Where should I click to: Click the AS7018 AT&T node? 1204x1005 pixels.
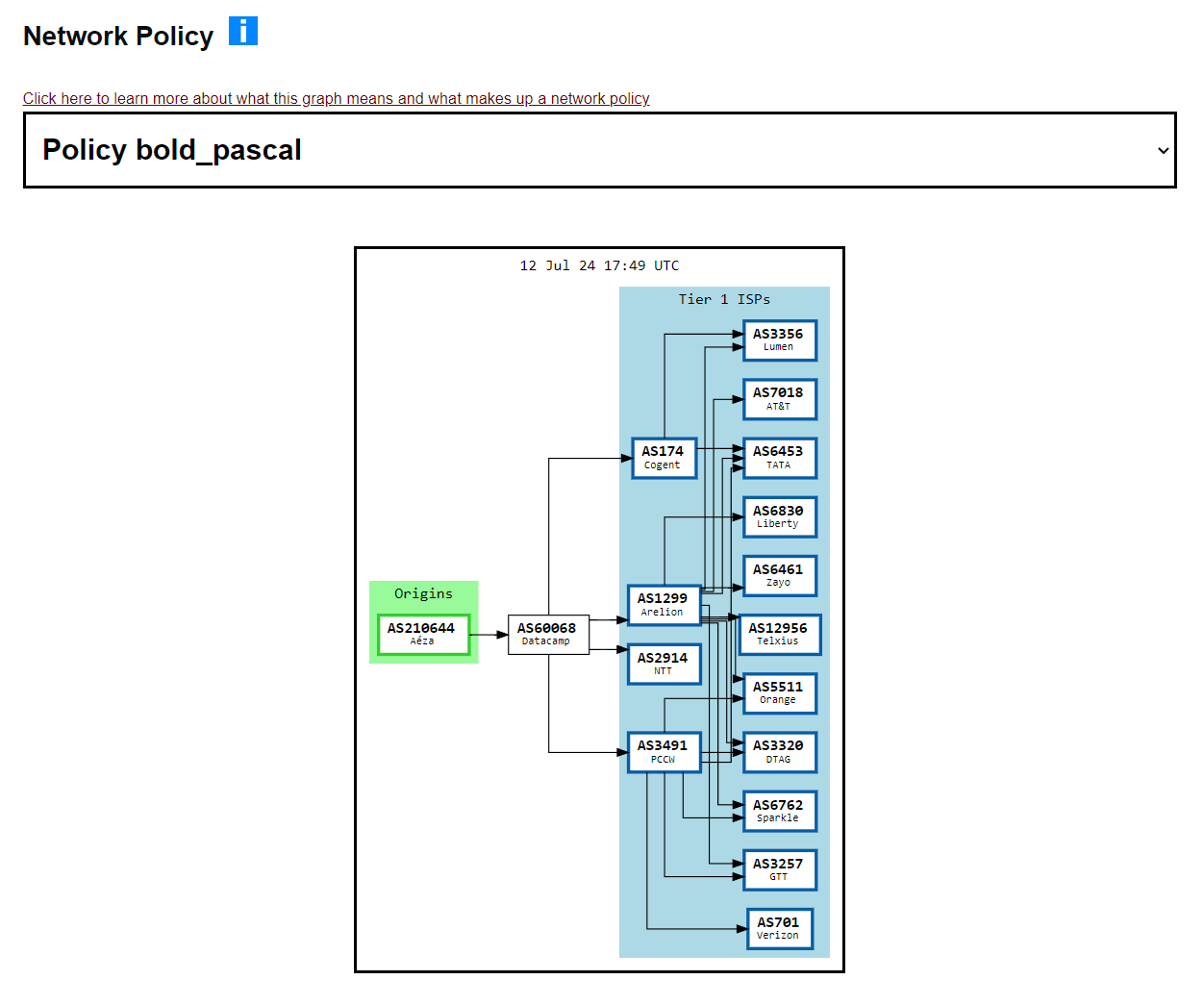[x=780, y=399]
